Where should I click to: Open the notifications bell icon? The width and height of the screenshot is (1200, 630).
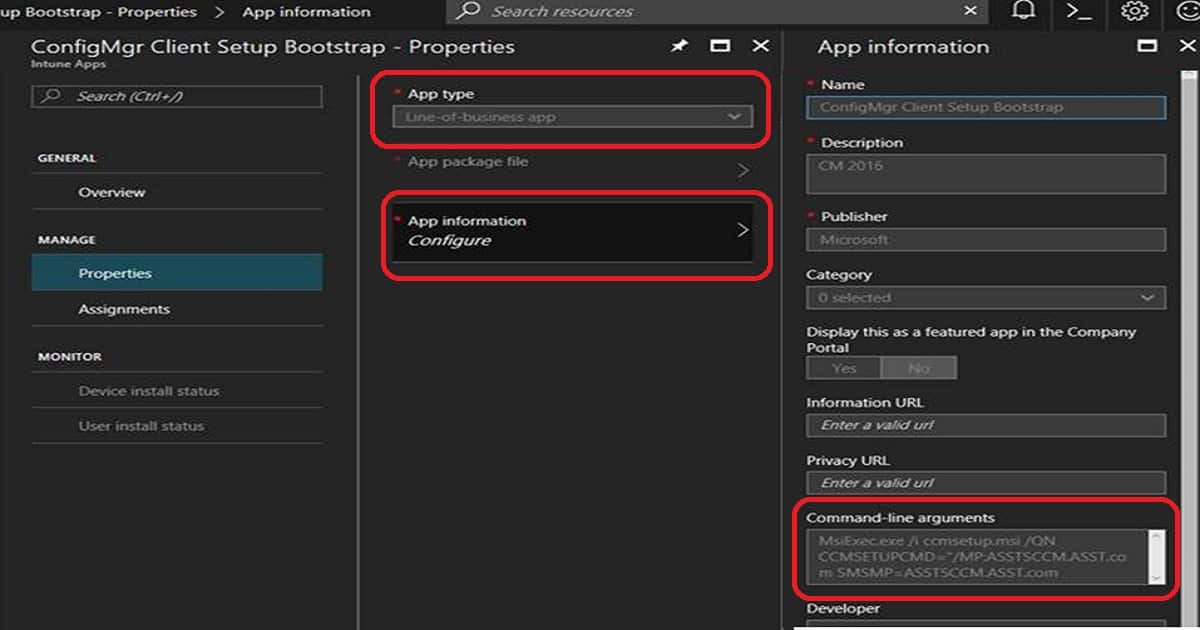(x=1023, y=12)
